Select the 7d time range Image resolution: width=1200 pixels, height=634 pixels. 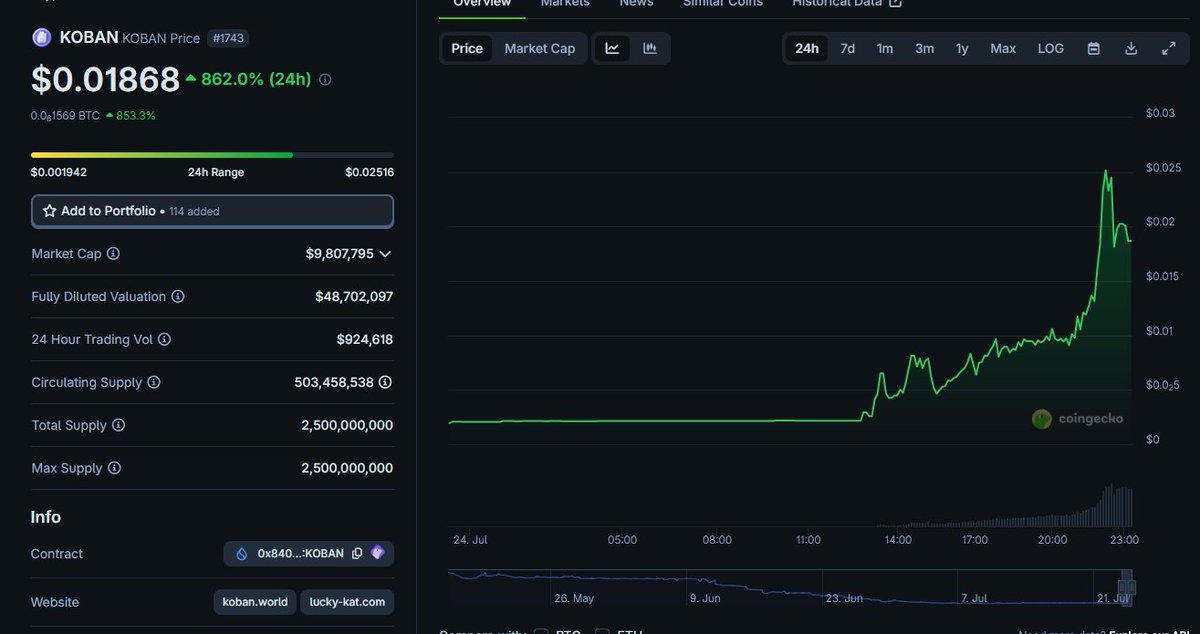848,48
